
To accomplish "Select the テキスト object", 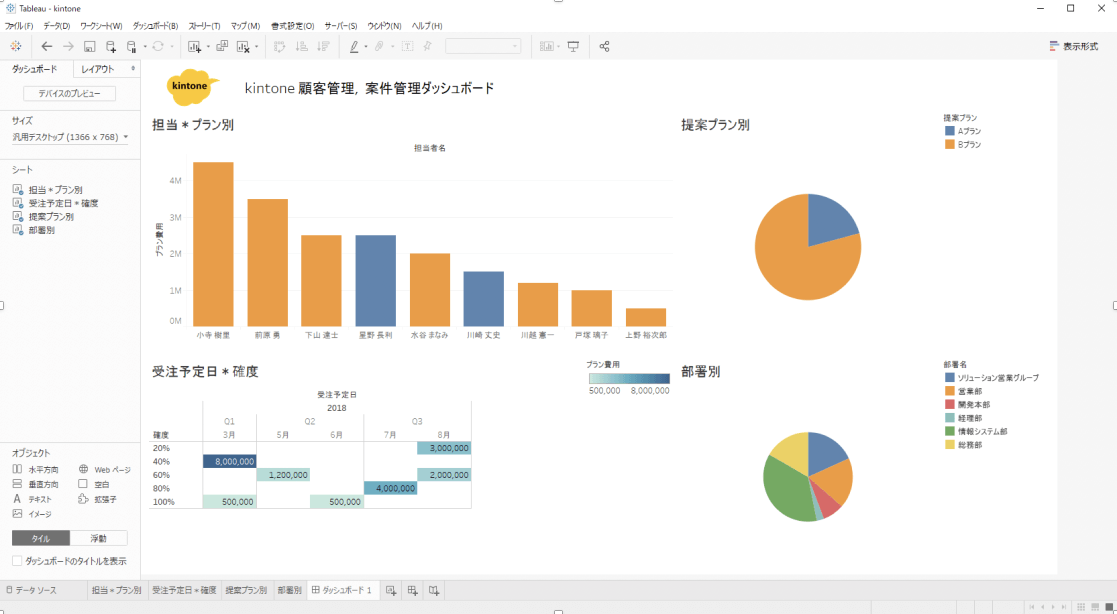I will pyautogui.click(x=32, y=499).
